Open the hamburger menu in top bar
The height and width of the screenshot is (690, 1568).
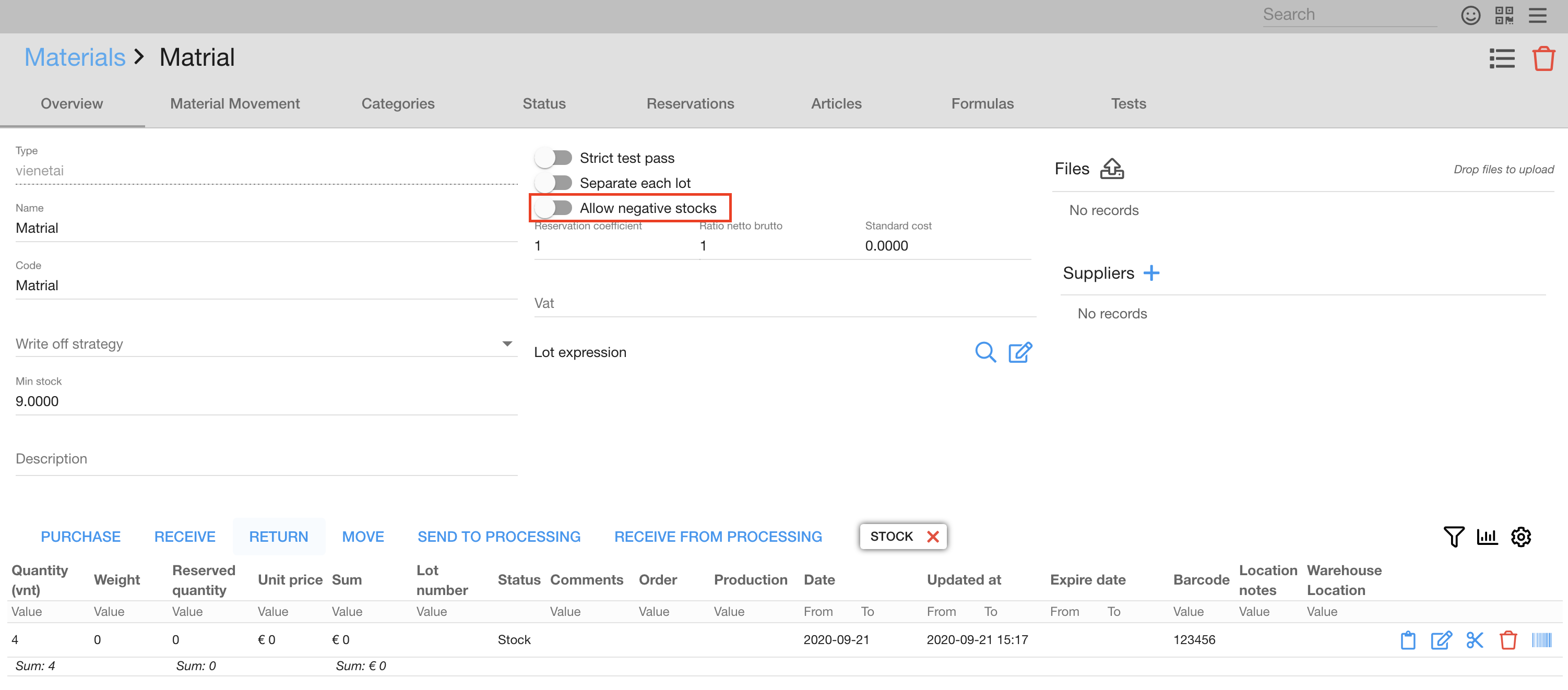(1537, 15)
